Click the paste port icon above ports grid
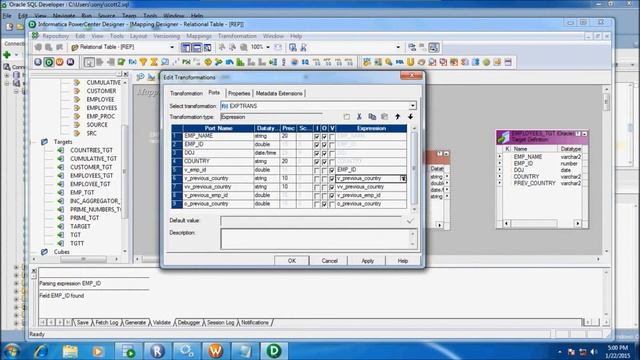Viewport: 640px width, 360px height. coord(384,117)
